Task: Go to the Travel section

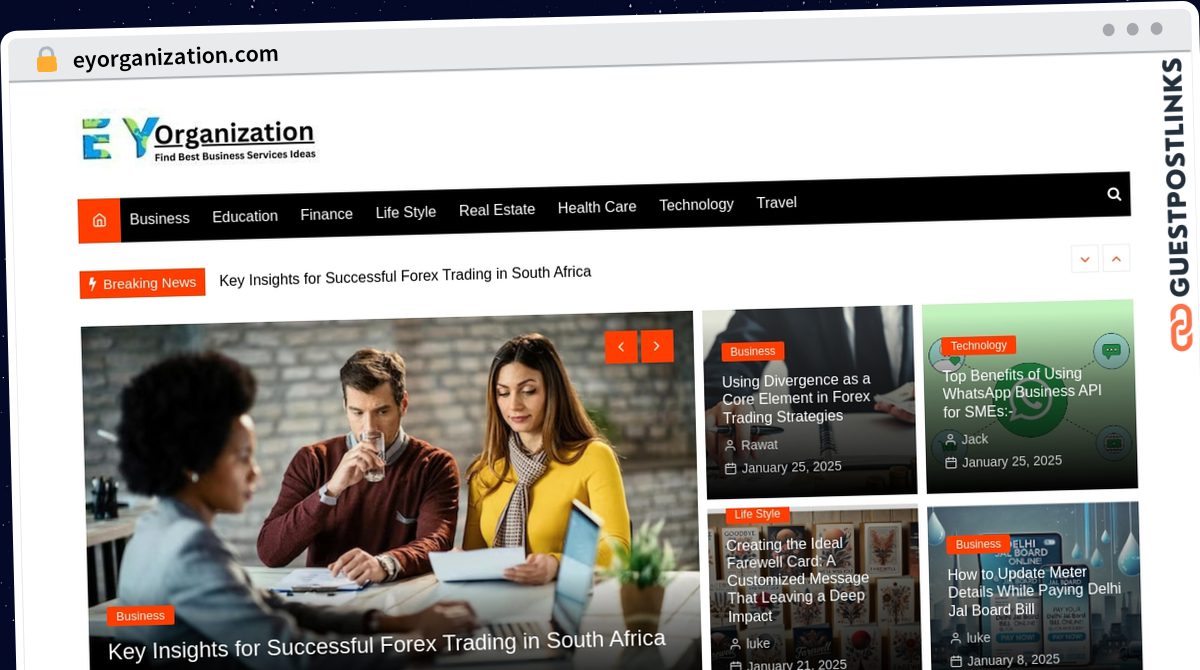Action: pos(777,202)
